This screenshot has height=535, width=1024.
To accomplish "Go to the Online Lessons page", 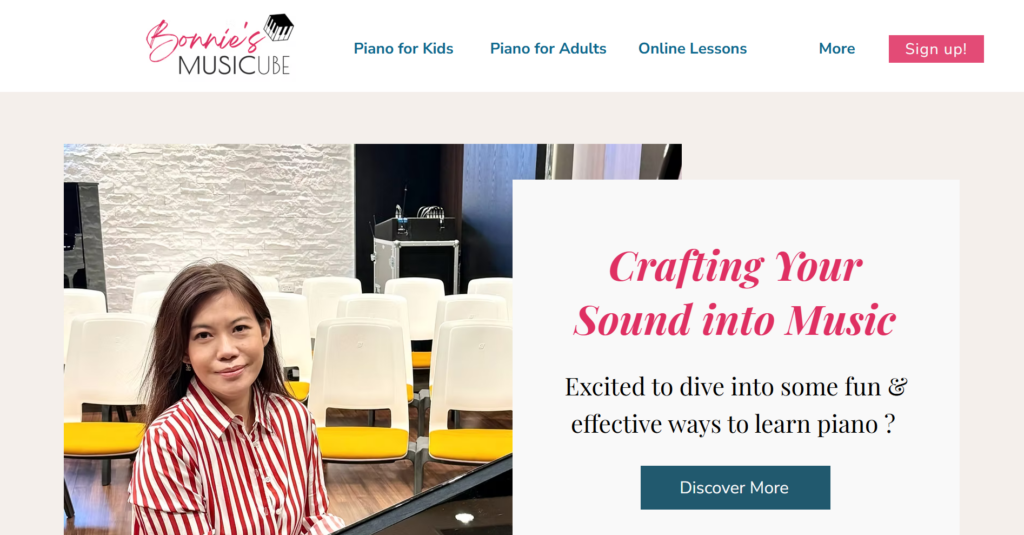I will click(x=692, y=48).
